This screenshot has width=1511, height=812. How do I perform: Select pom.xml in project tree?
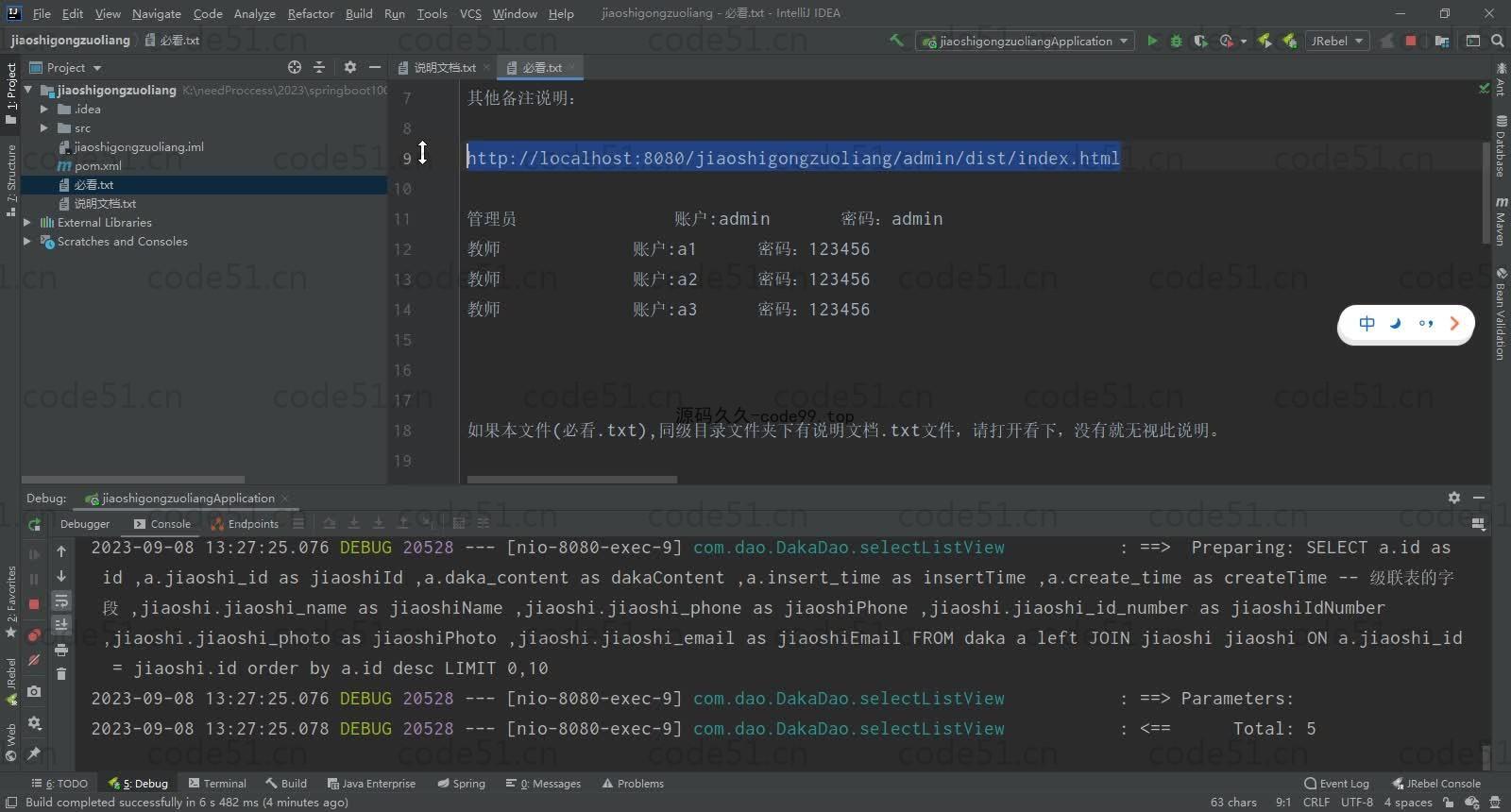tap(97, 165)
